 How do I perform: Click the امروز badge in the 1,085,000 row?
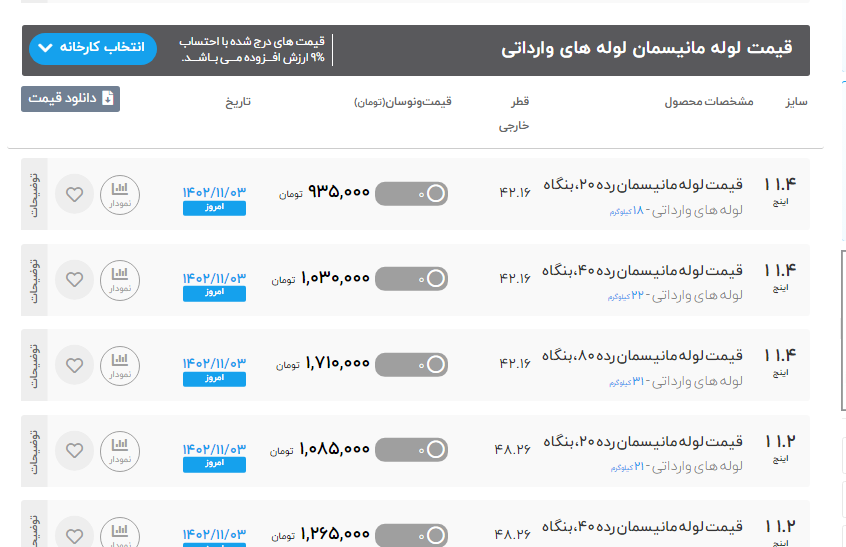214,464
